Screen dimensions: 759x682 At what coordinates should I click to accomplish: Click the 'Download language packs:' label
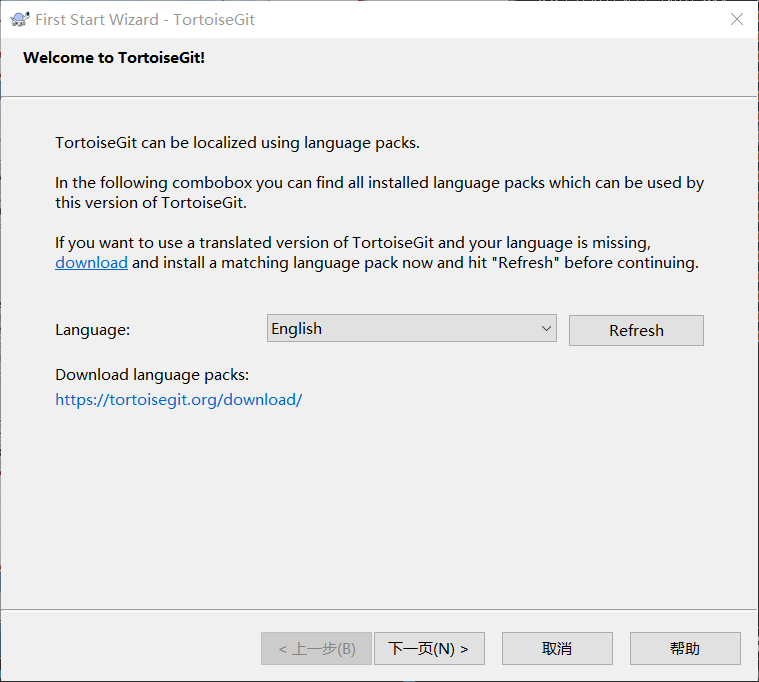click(x=152, y=375)
